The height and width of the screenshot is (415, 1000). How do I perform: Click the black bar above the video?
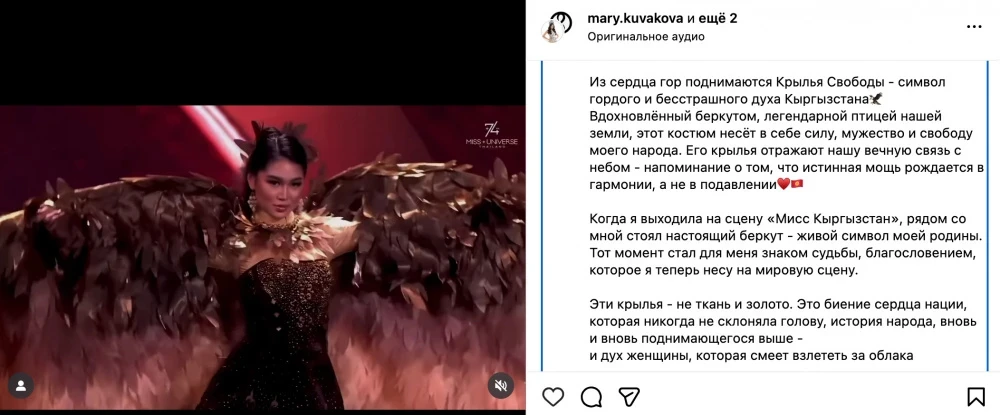point(263,52)
